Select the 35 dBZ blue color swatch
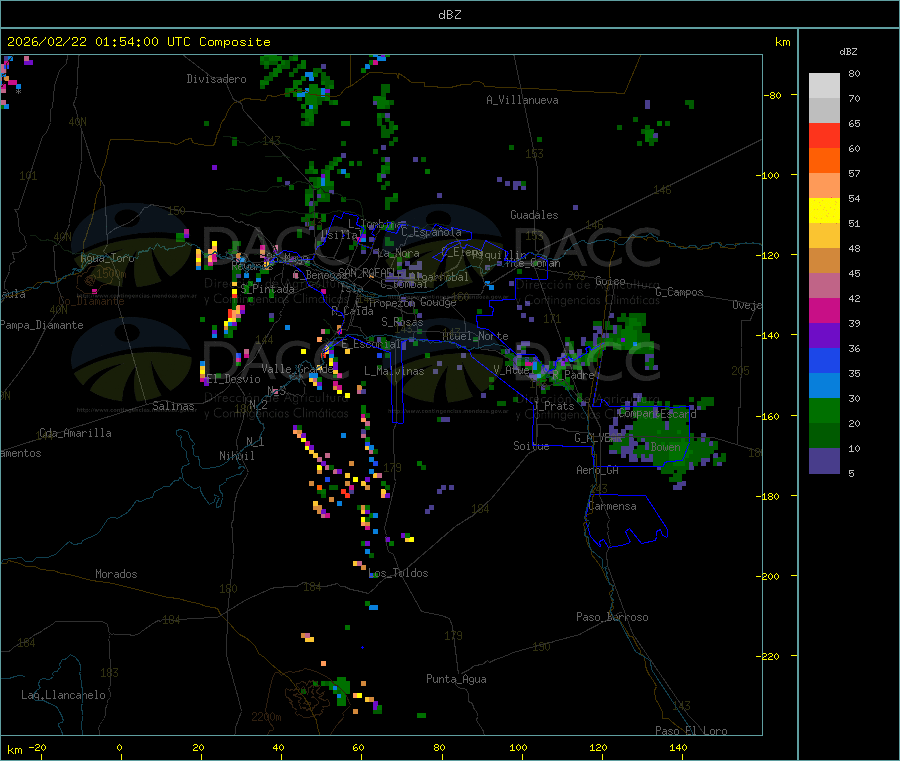 point(824,360)
